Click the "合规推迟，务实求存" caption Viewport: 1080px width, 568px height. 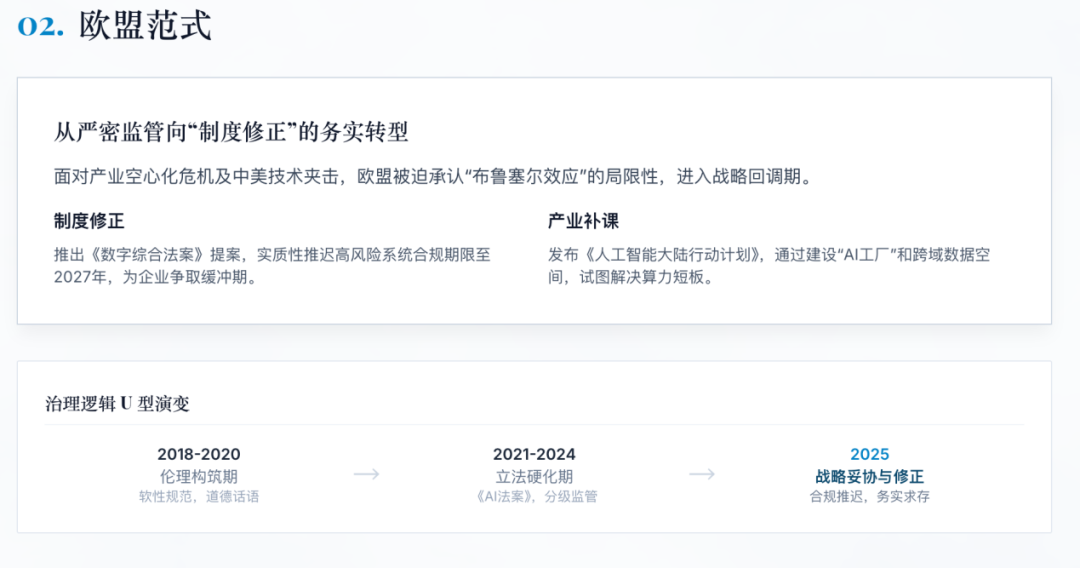point(869,496)
